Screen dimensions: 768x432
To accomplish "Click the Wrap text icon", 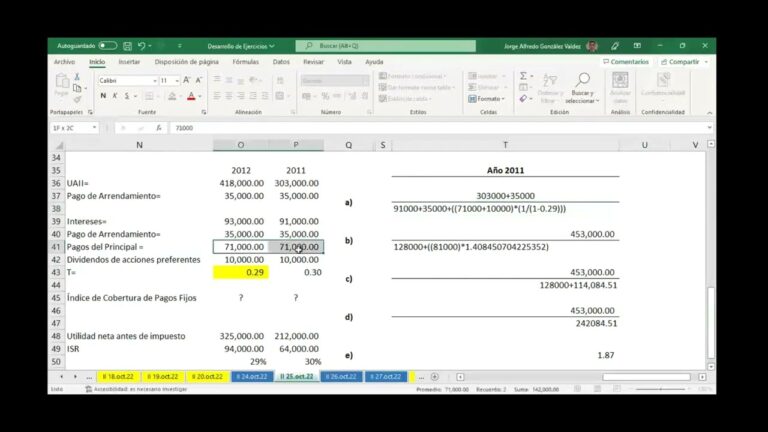I will 280,80.
